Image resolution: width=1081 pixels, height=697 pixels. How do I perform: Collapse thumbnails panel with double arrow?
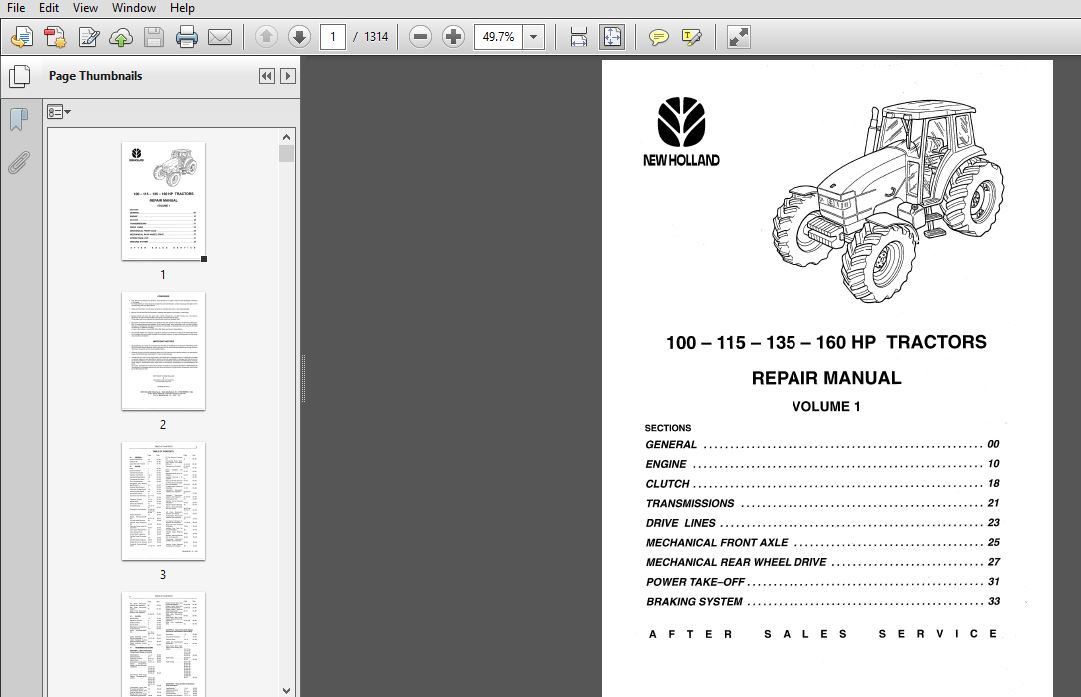267,76
